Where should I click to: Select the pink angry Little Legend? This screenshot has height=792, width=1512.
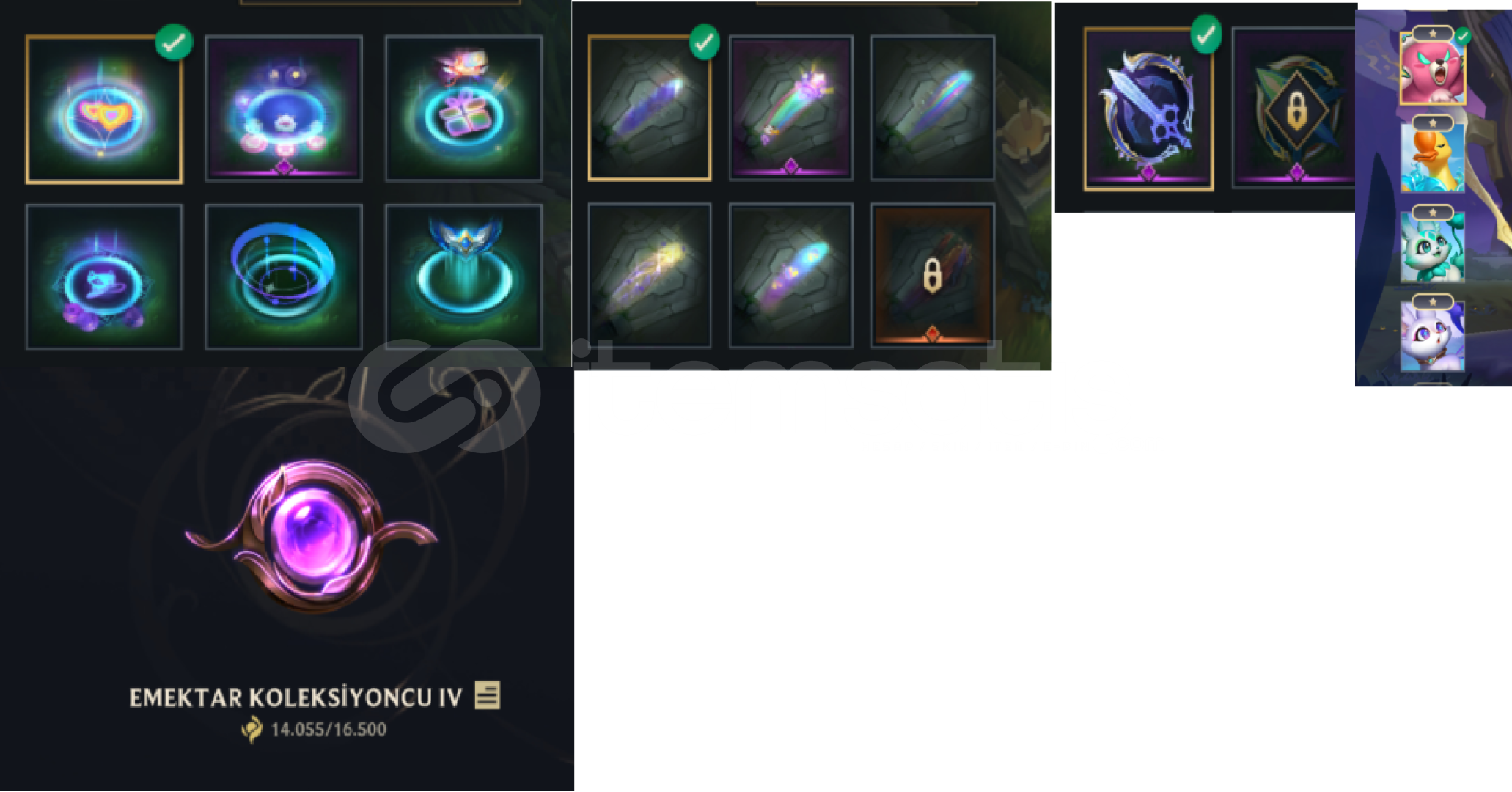tap(1433, 67)
